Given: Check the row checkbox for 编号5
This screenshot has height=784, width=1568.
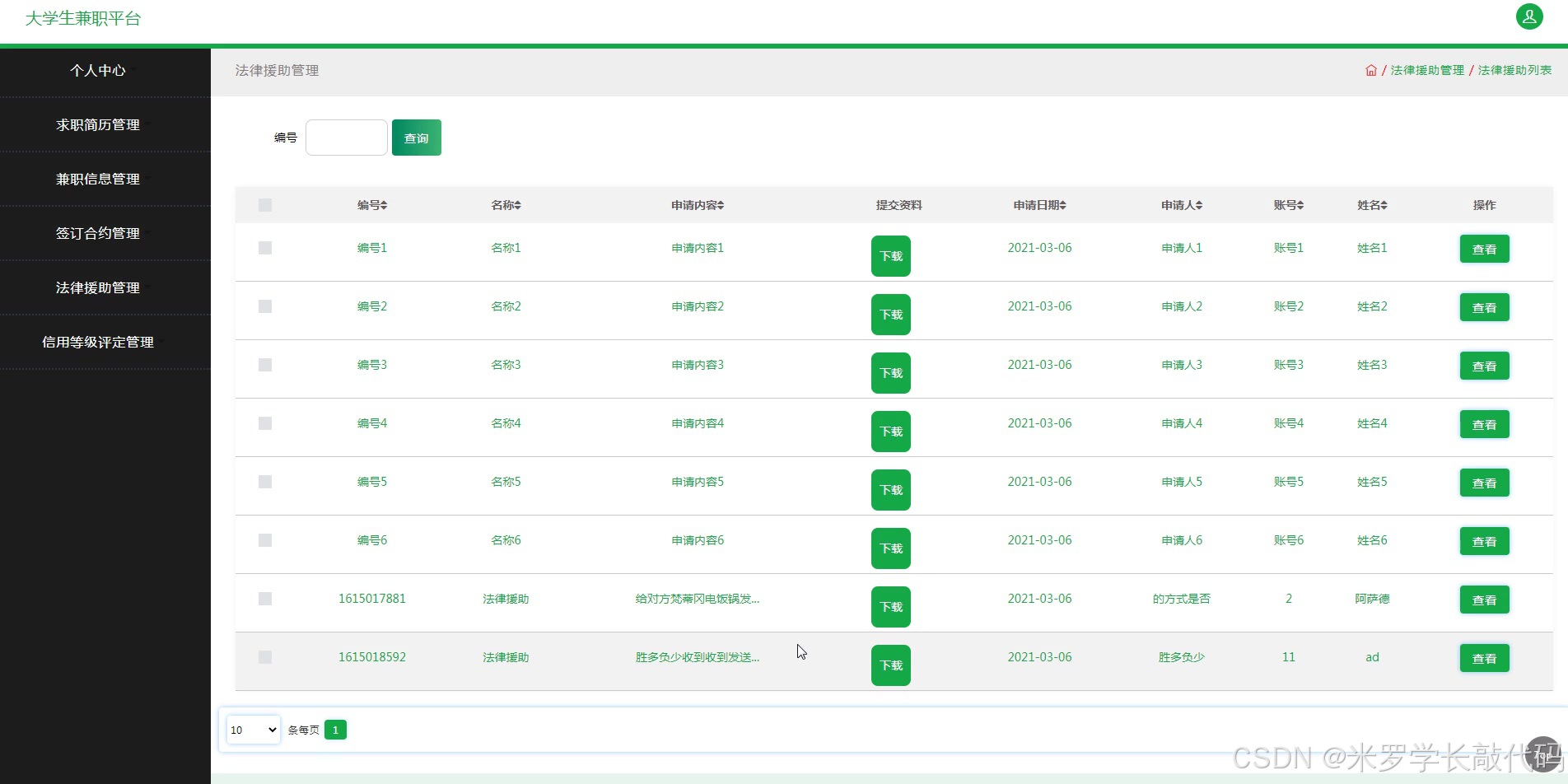Looking at the screenshot, I should click(x=265, y=482).
